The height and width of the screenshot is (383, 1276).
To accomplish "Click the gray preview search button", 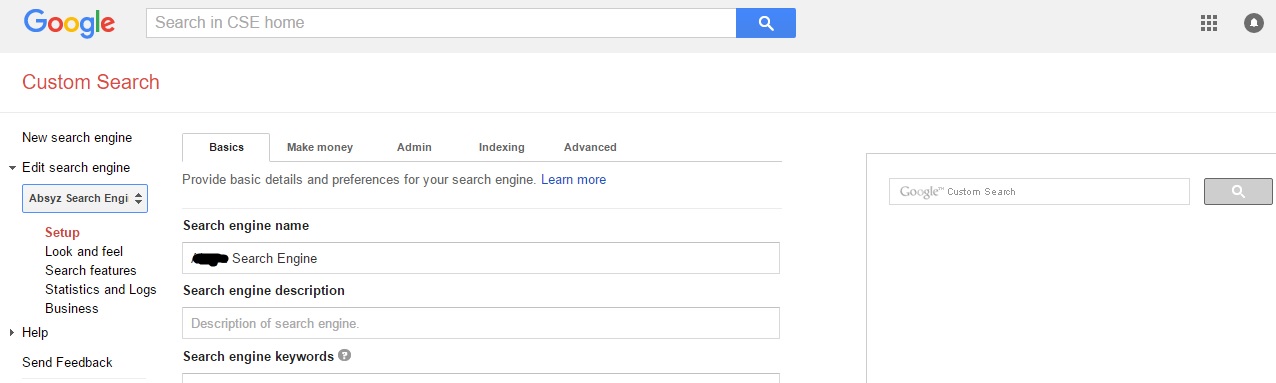I will point(1238,191).
